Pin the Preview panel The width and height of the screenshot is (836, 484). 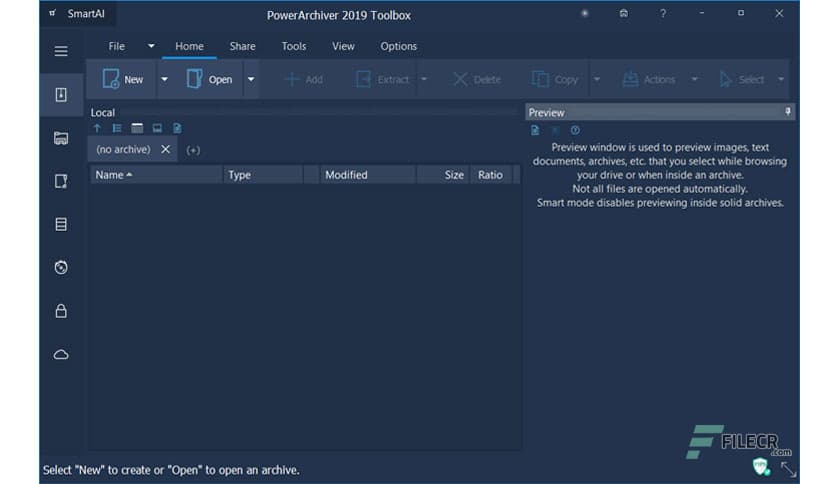tap(787, 111)
